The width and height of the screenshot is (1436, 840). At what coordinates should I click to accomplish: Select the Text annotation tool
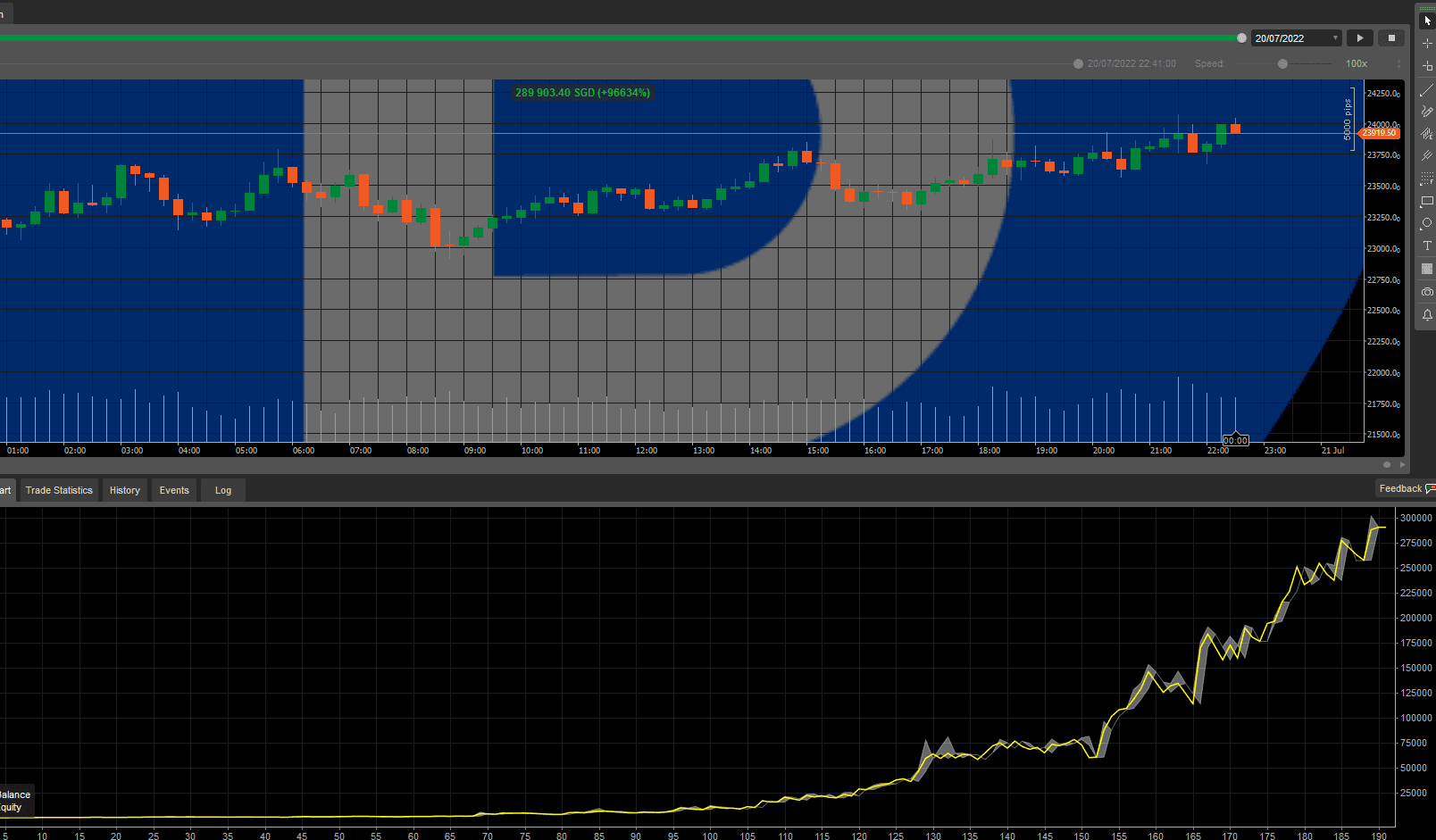[x=1426, y=245]
